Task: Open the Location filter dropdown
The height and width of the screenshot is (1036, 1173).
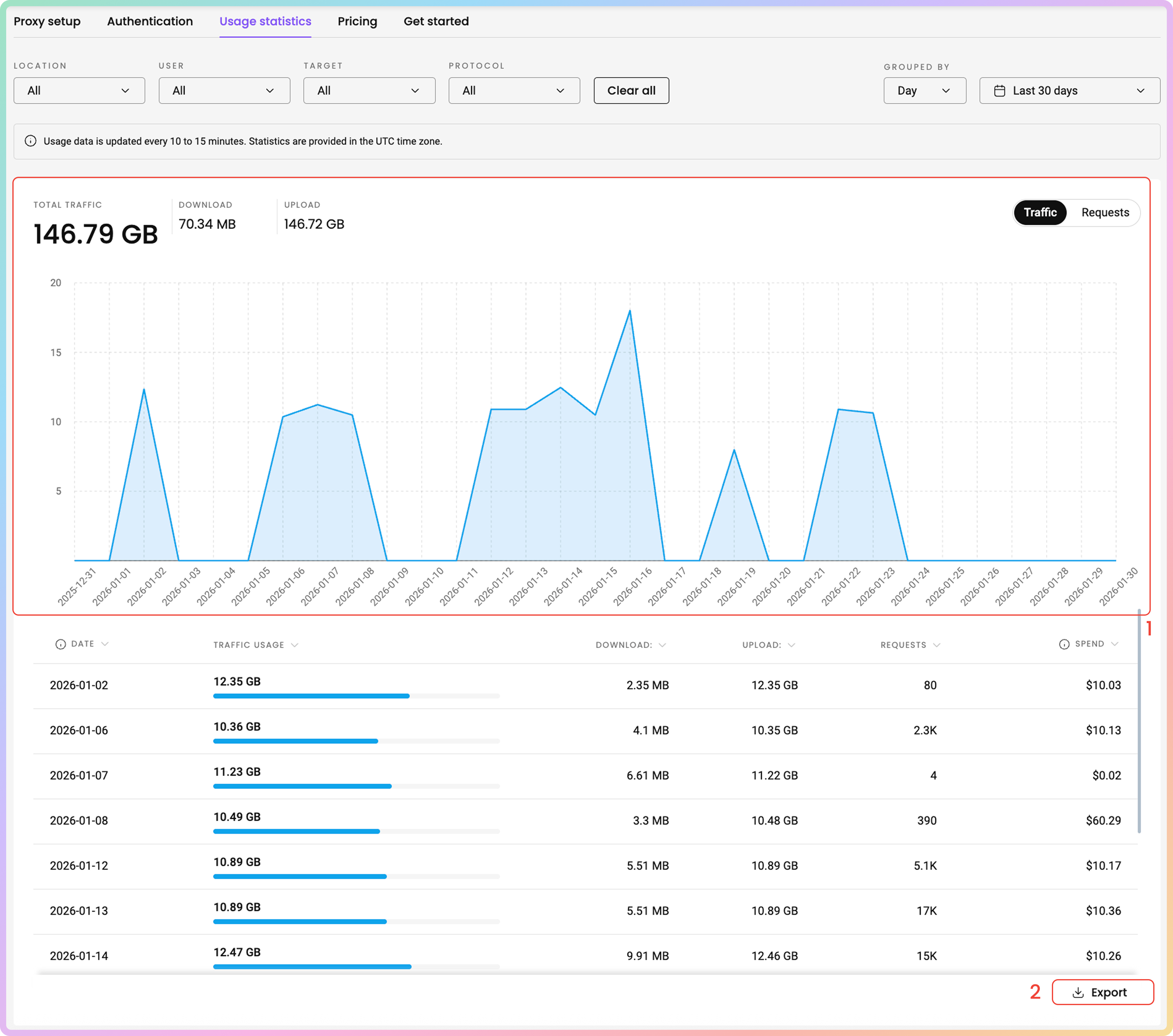Action: (79, 91)
